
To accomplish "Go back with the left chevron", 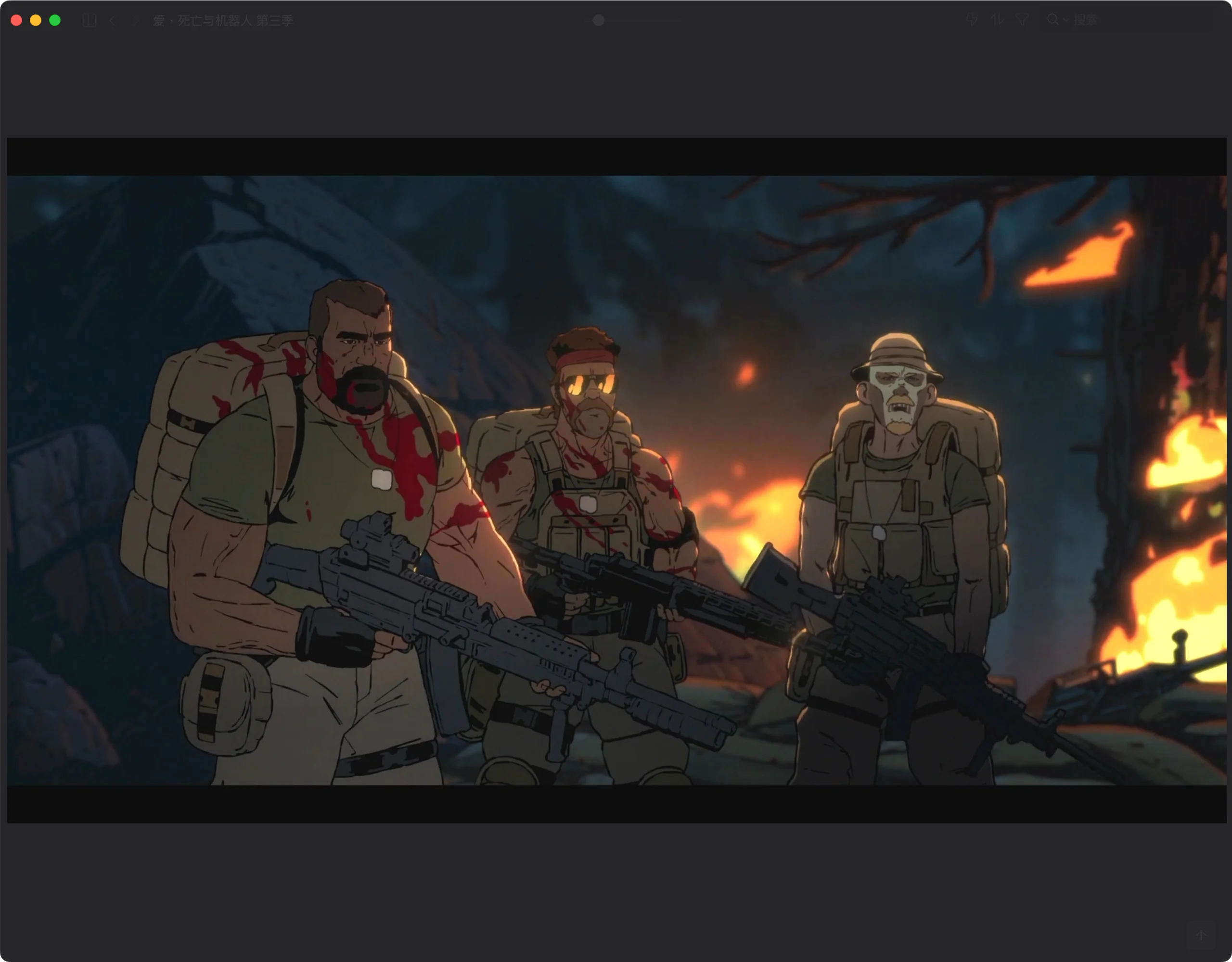I will coord(113,21).
